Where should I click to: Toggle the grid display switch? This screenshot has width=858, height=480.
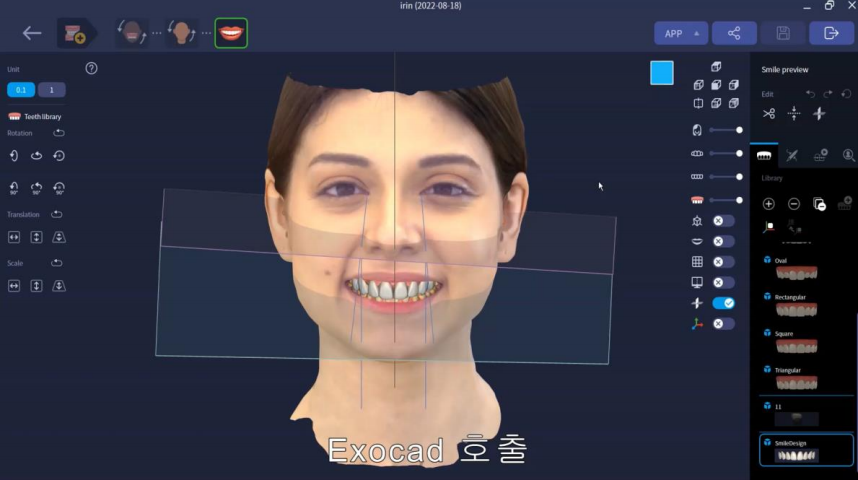(723, 262)
